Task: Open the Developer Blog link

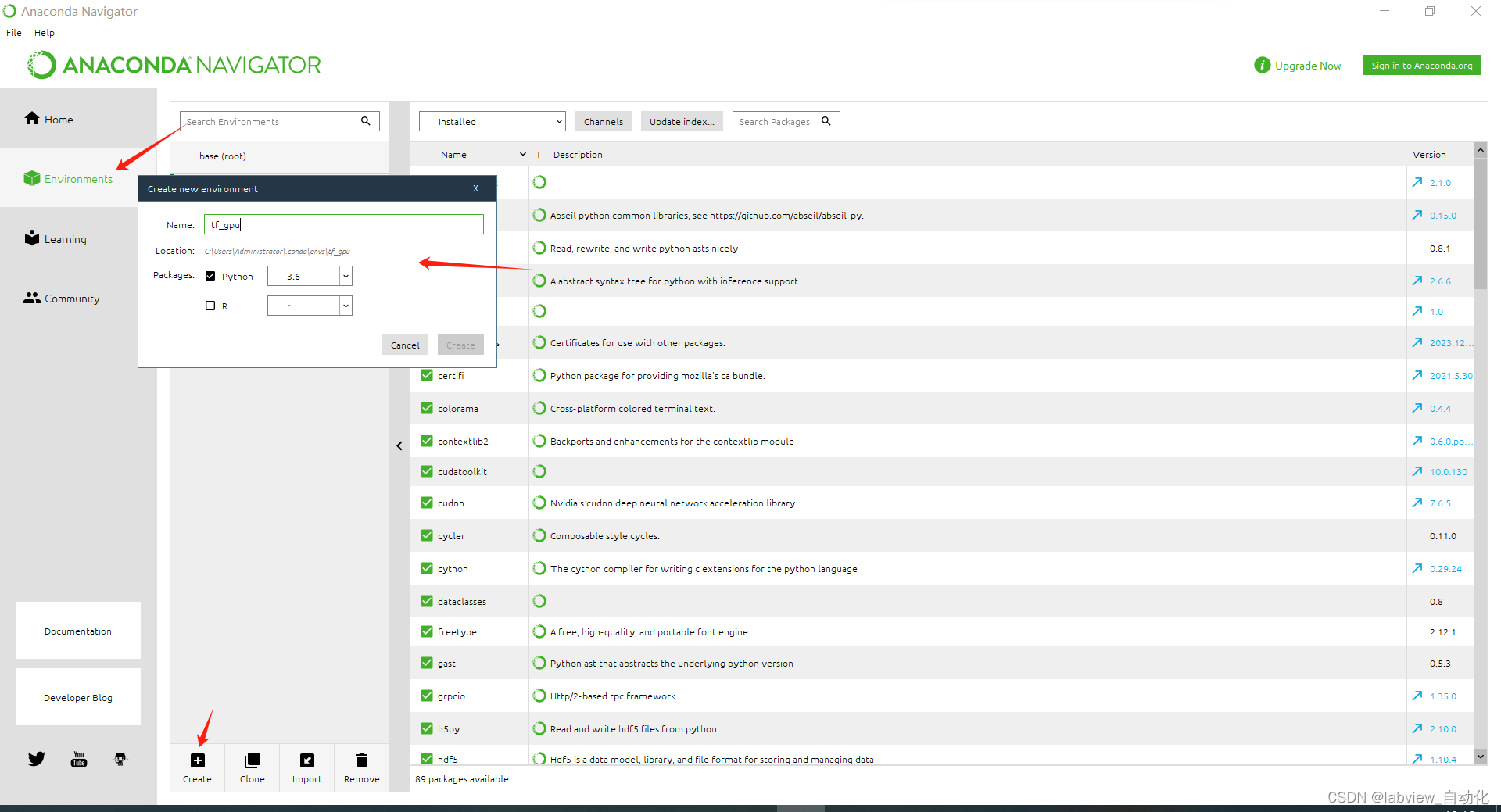Action: click(x=78, y=697)
